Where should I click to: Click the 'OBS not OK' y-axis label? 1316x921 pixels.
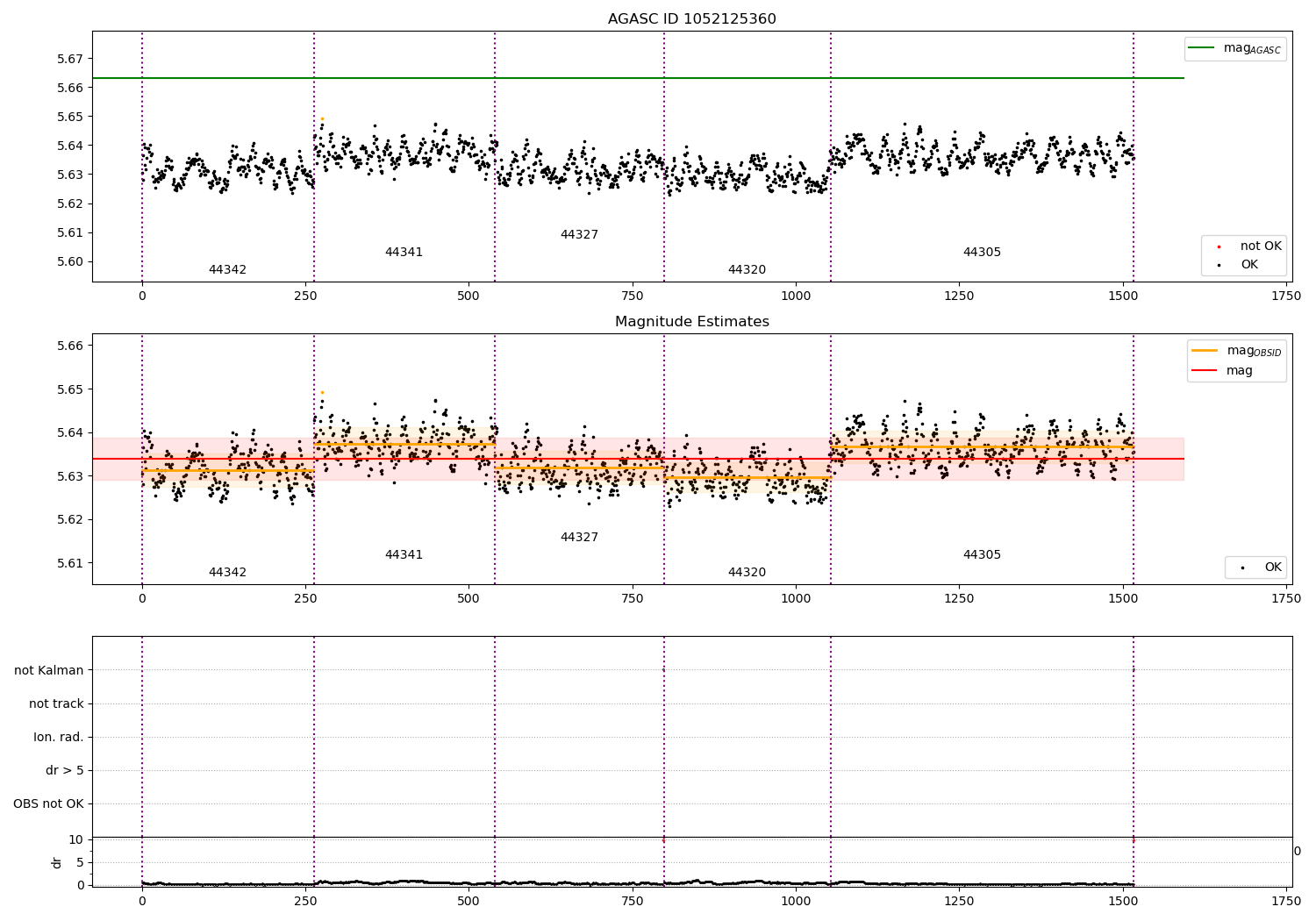(x=48, y=803)
